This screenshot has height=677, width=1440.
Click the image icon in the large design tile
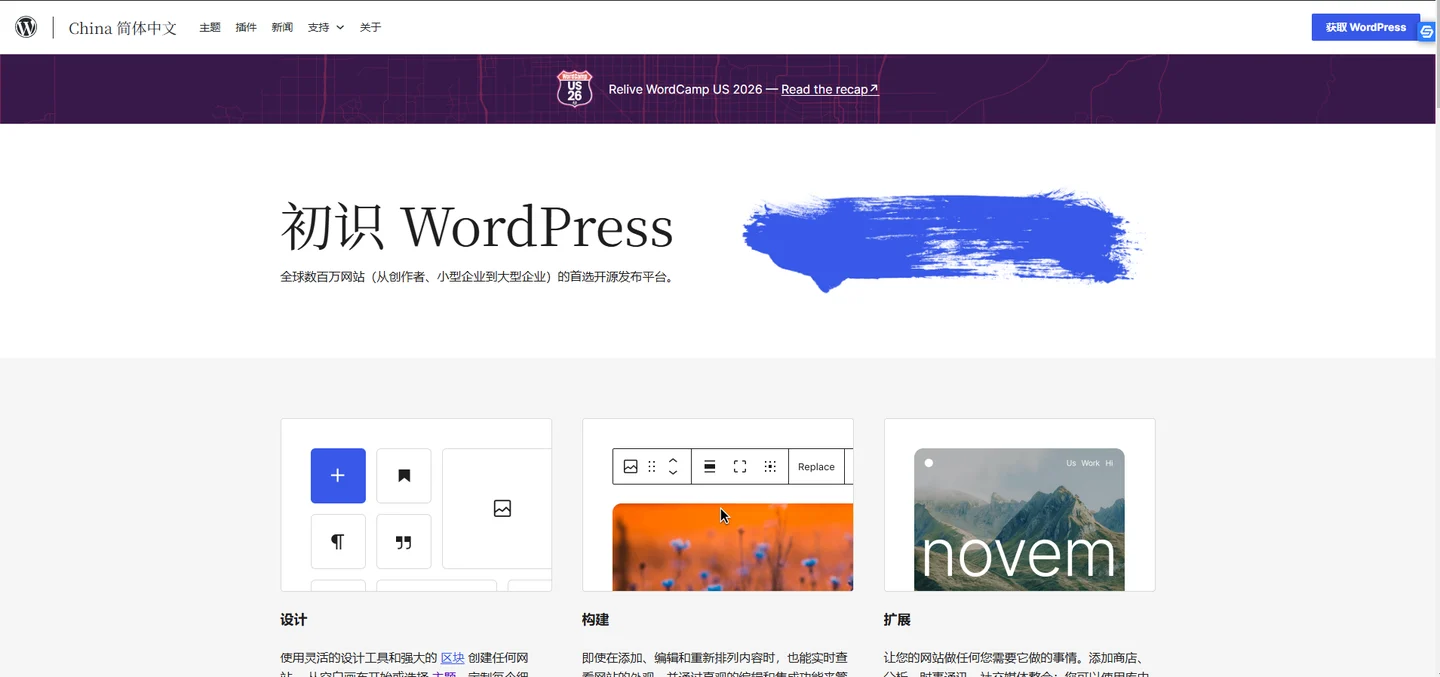[x=502, y=509]
